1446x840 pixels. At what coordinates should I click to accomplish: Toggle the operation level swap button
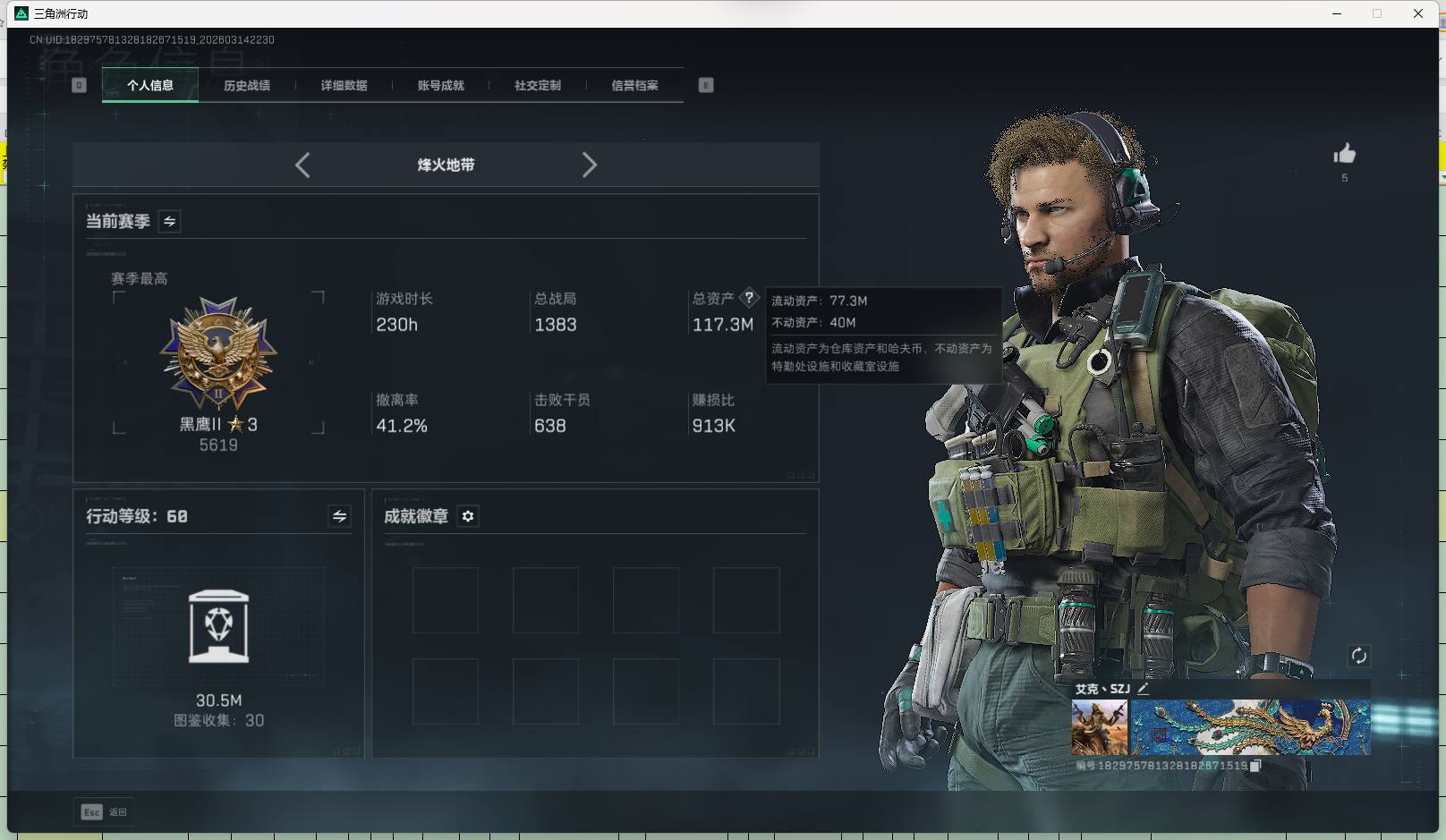point(339,516)
